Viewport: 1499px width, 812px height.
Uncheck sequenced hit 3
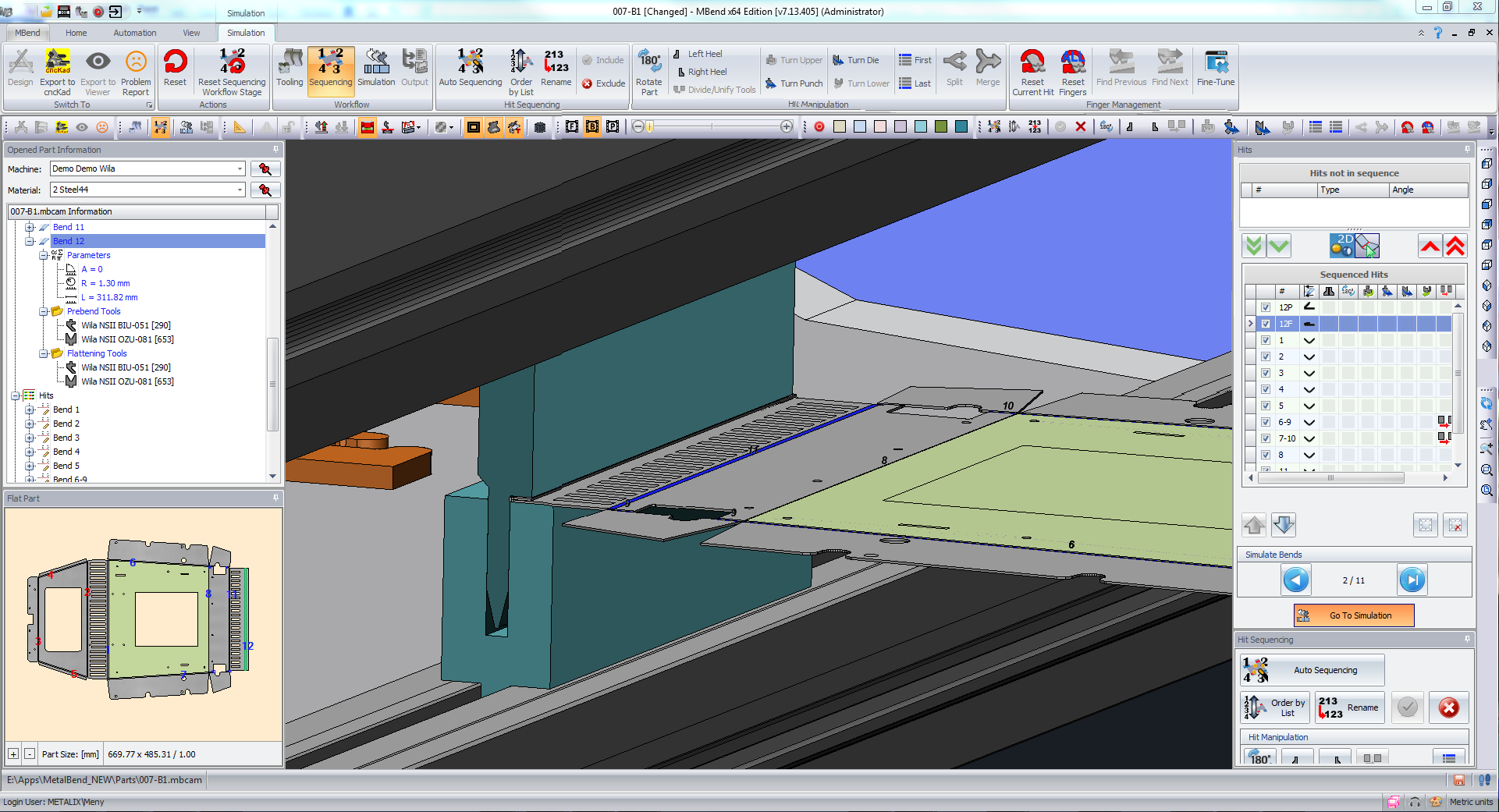[x=1266, y=373]
